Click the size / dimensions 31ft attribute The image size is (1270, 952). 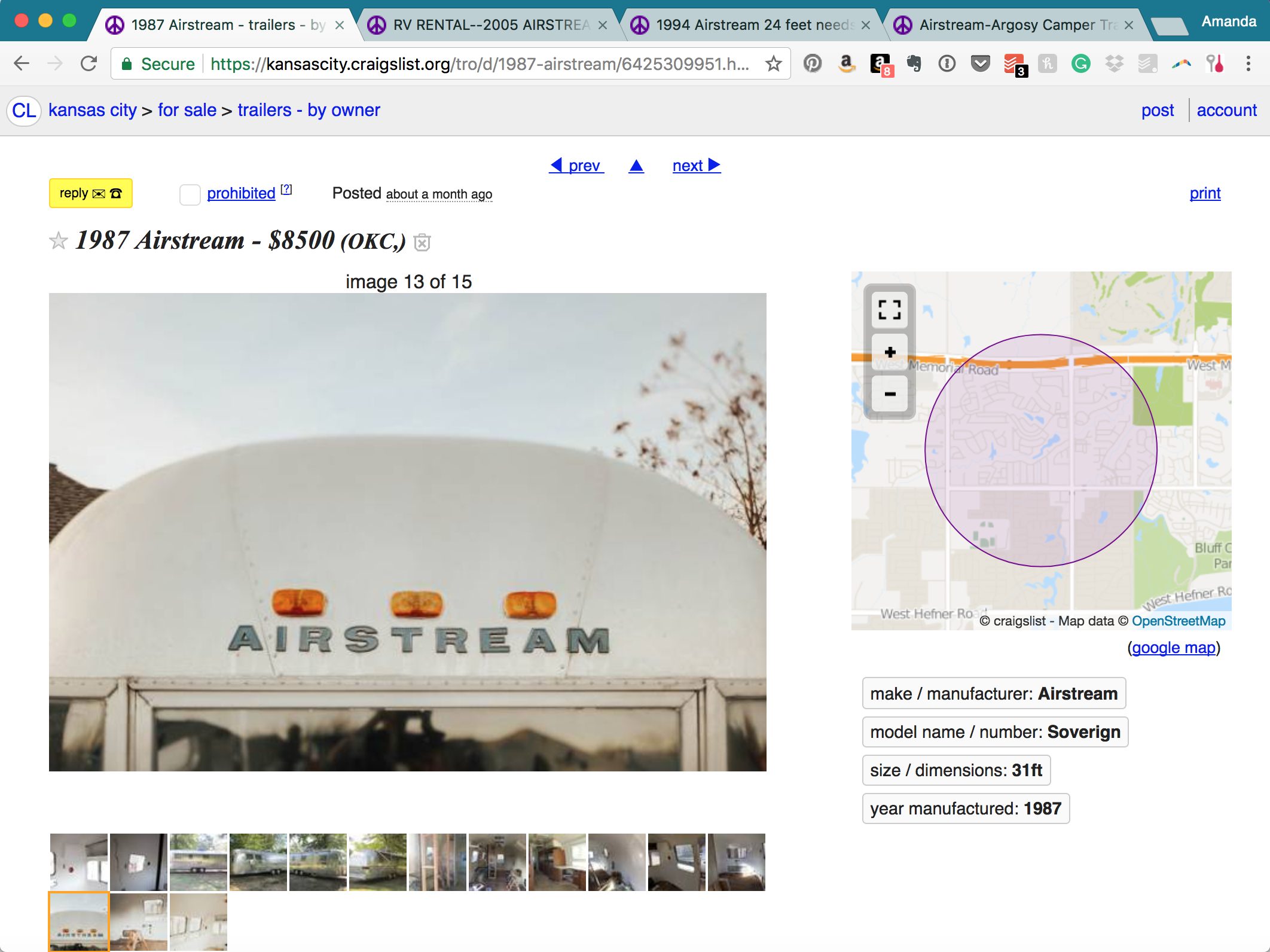(x=956, y=770)
